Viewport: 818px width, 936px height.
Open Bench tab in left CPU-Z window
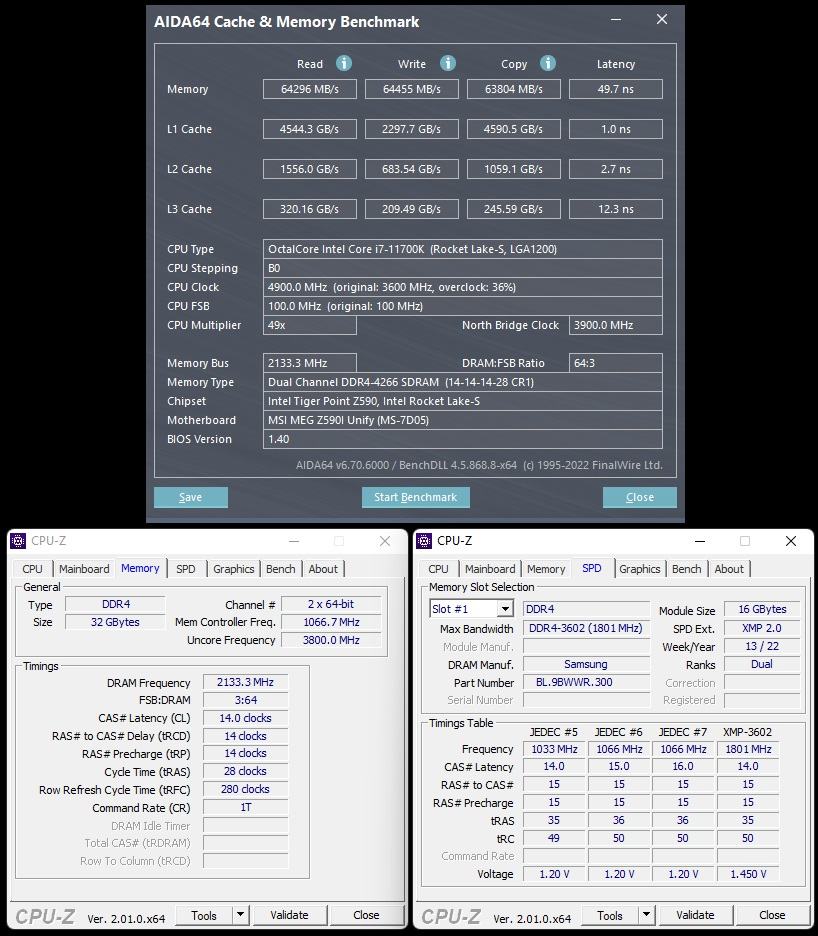tap(281, 569)
